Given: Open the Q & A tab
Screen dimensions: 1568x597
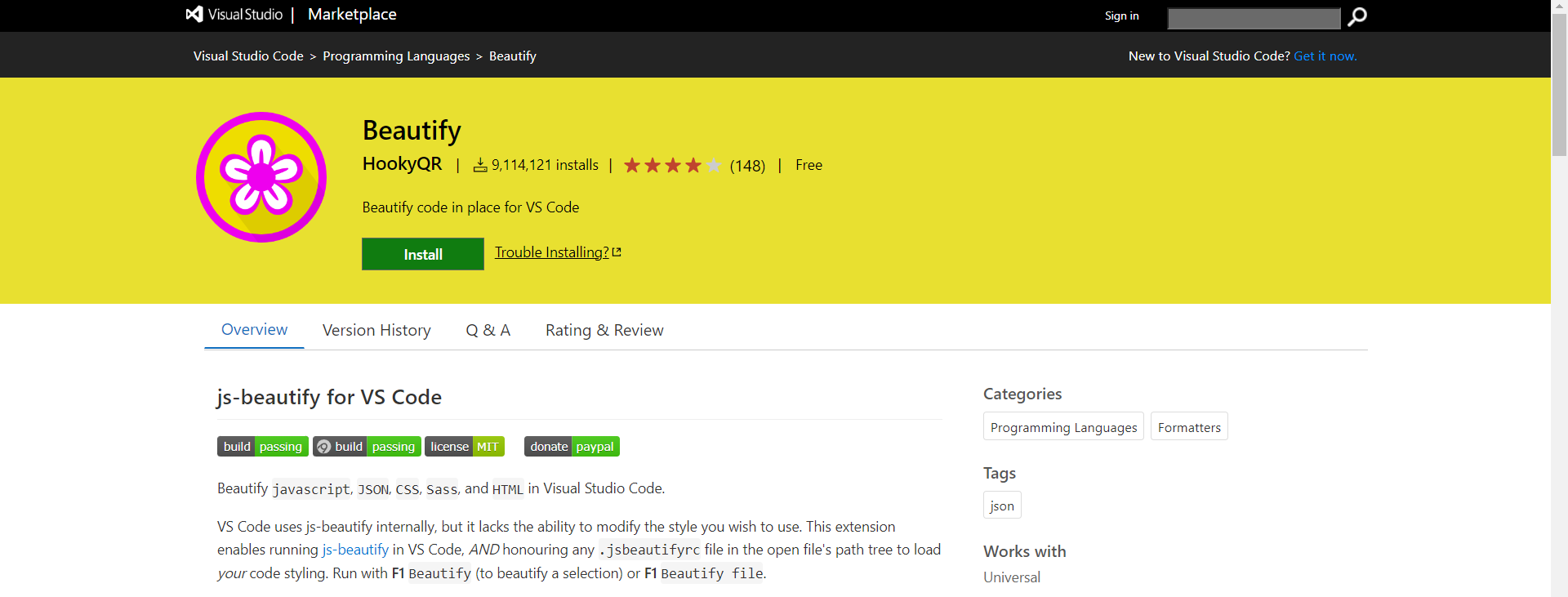Looking at the screenshot, I should tap(488, 330).
